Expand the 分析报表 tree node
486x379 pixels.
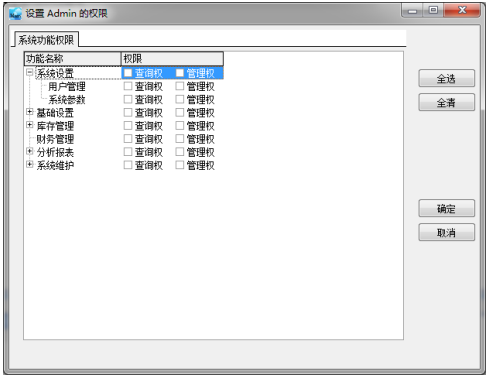click(x=30, y=151)
